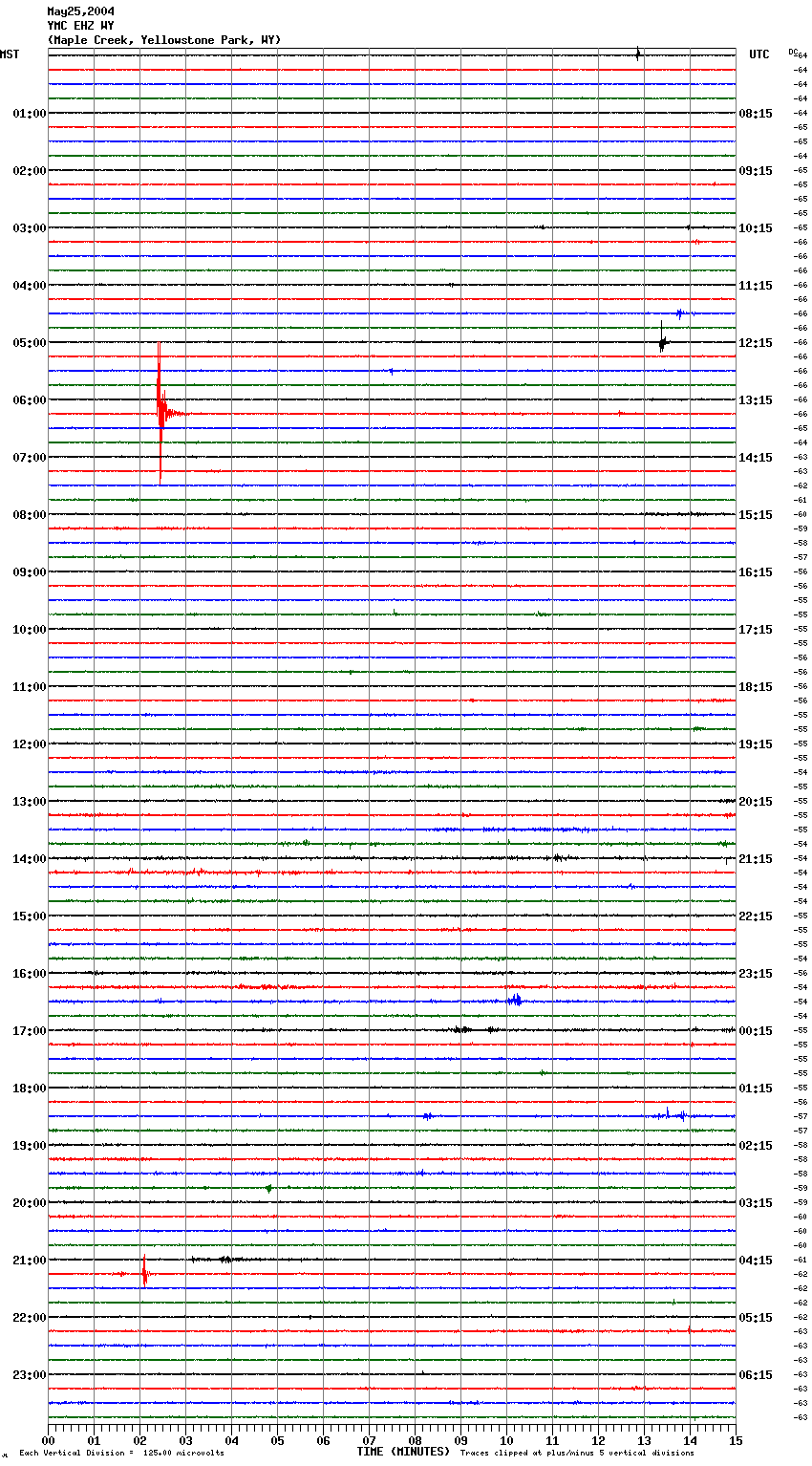This screenshot has width=812, height=1466.
Task: Click the 17:15 UTC time label
Action: (x=756, y=630)
